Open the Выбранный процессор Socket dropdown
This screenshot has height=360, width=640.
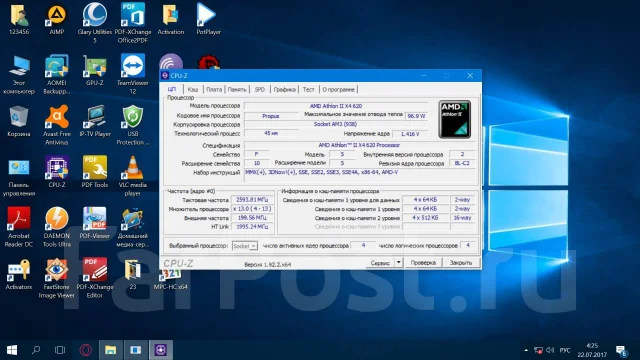pos(244,246)
